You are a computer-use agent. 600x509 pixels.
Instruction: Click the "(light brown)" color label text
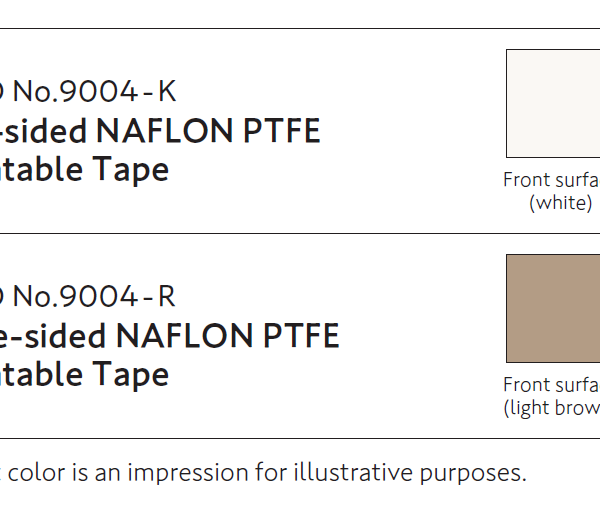click(552, 408)
